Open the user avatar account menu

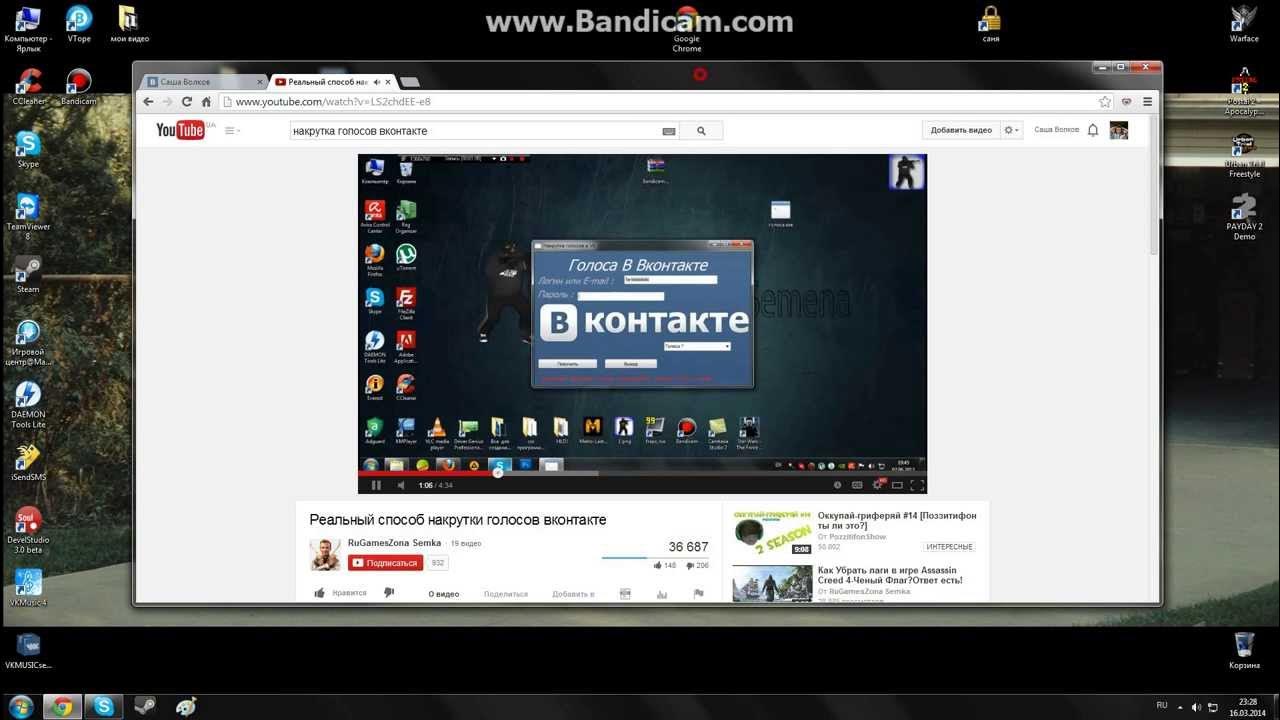[1119, 130]
